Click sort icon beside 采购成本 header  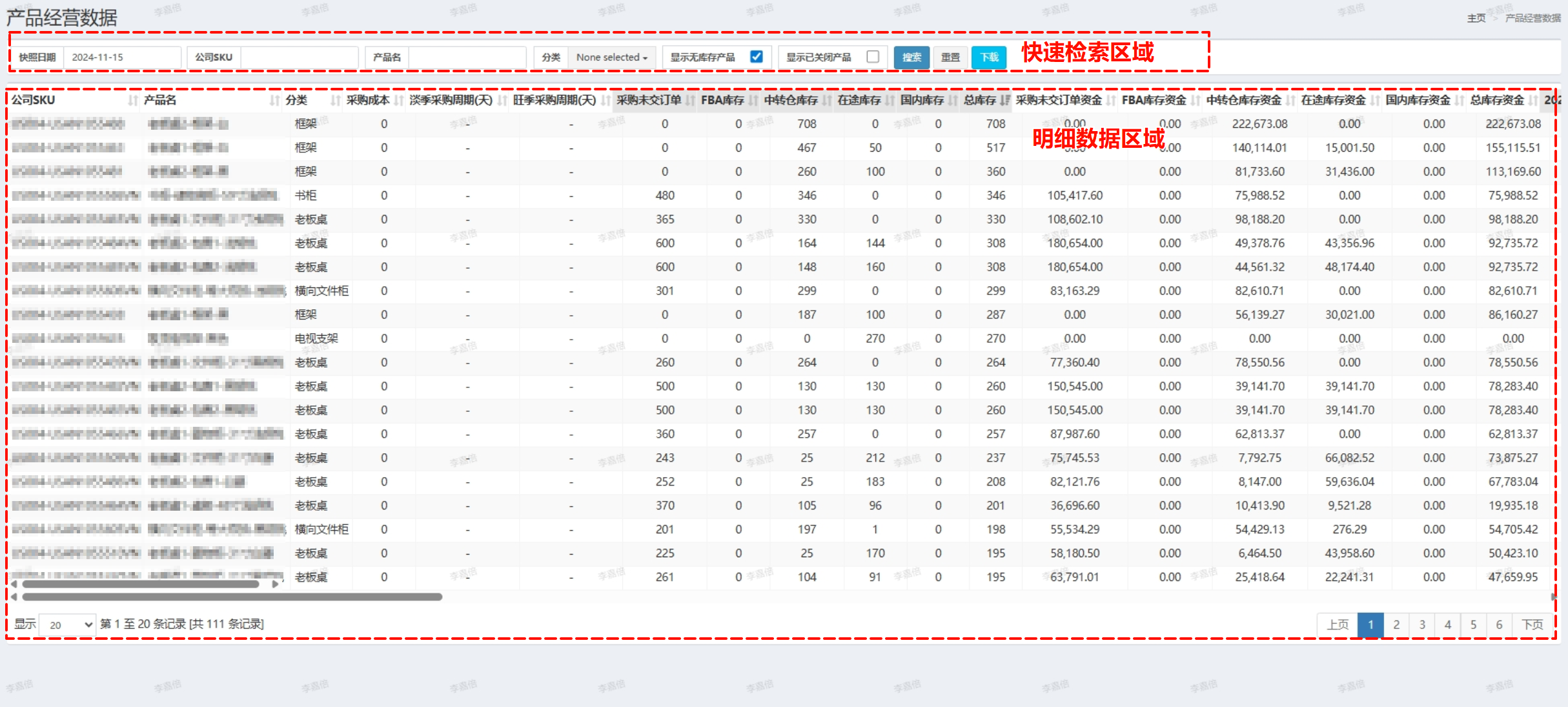pyautogui.click(x=399, y=100)
